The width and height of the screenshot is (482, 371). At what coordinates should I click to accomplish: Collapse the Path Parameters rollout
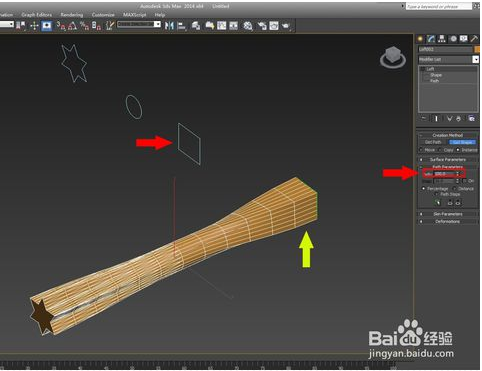coord(448,166)
